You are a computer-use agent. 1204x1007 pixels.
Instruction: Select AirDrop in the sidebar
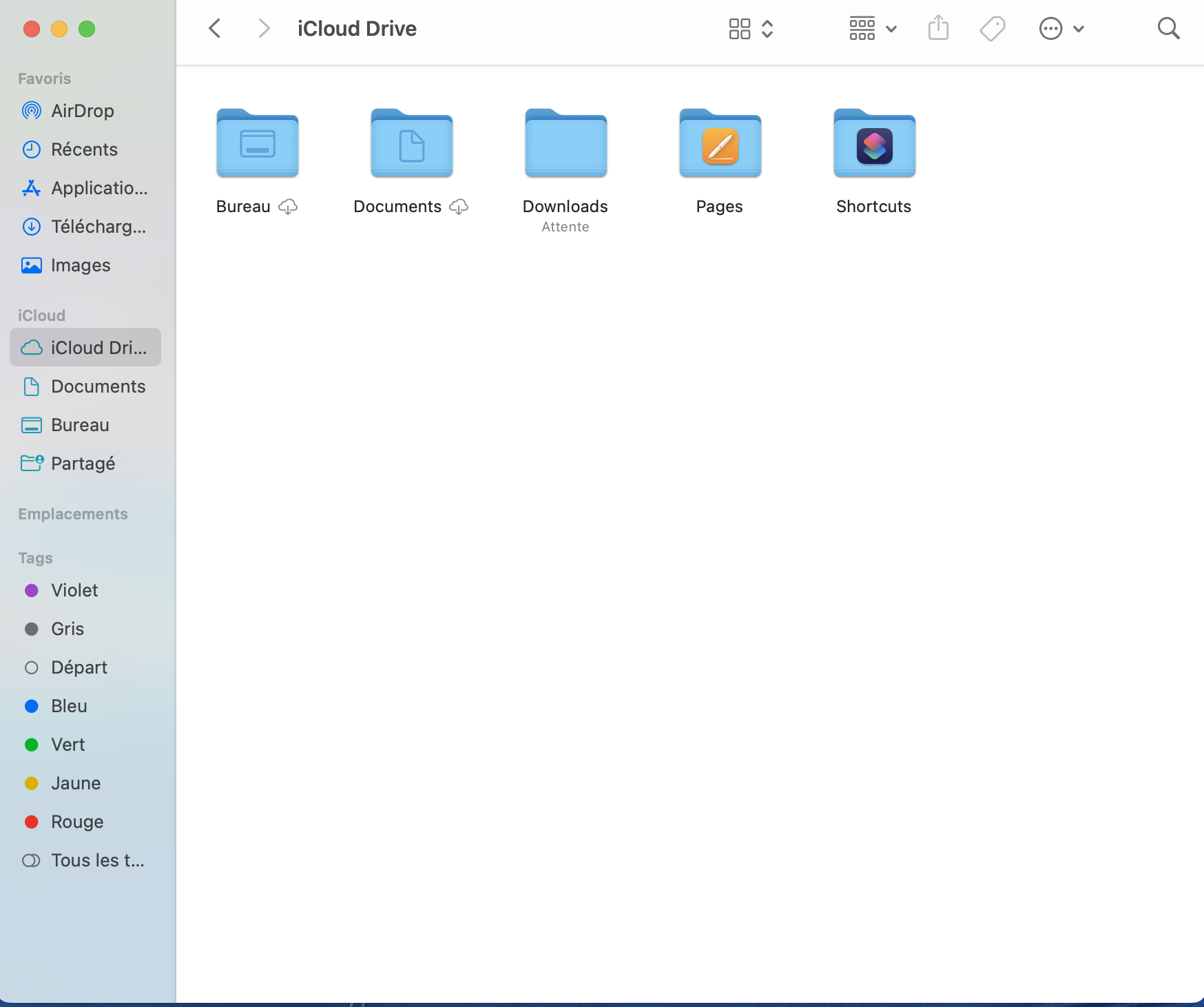point(83,111)
